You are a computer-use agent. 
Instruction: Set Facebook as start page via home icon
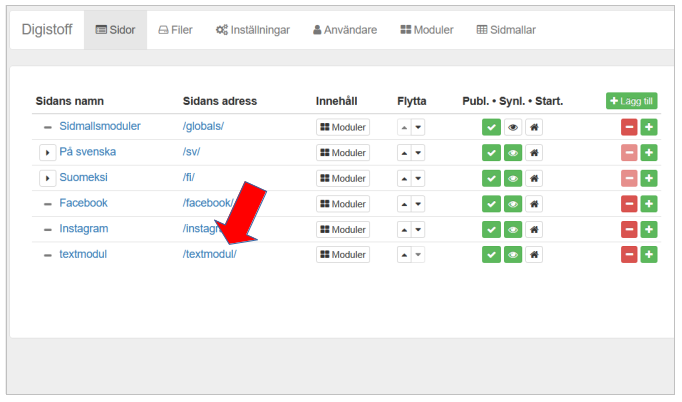[535, 204]
